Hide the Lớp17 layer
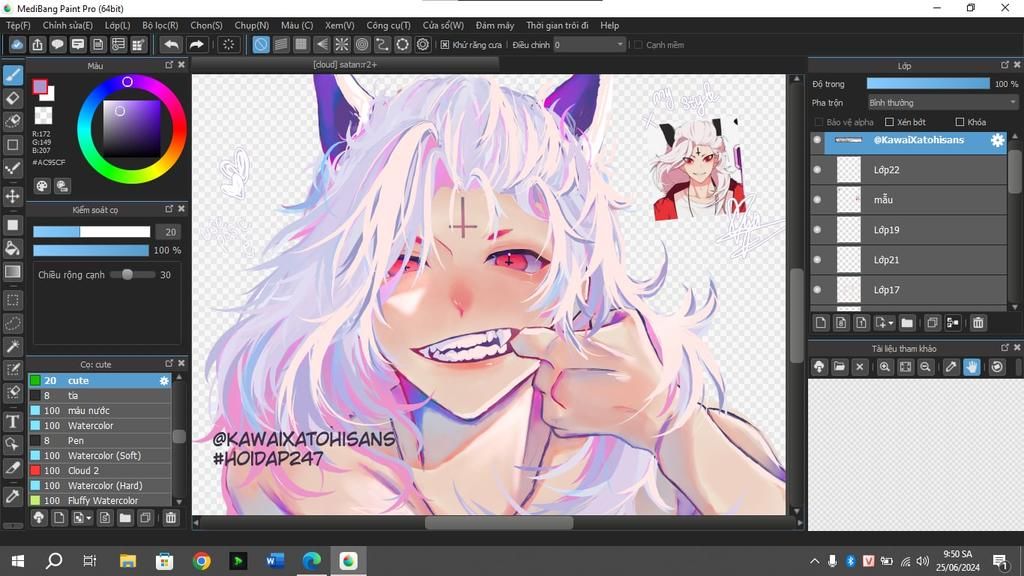This screenshot has height=576, width=1024. pos(817,290)
